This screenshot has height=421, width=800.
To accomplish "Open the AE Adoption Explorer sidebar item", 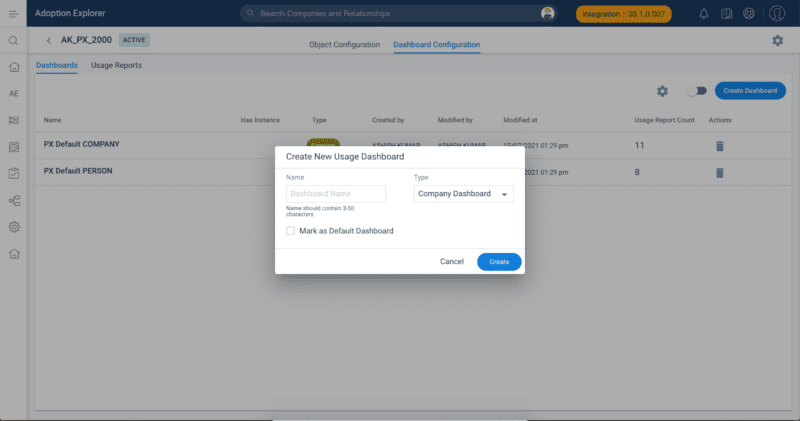I will [14, 93].
